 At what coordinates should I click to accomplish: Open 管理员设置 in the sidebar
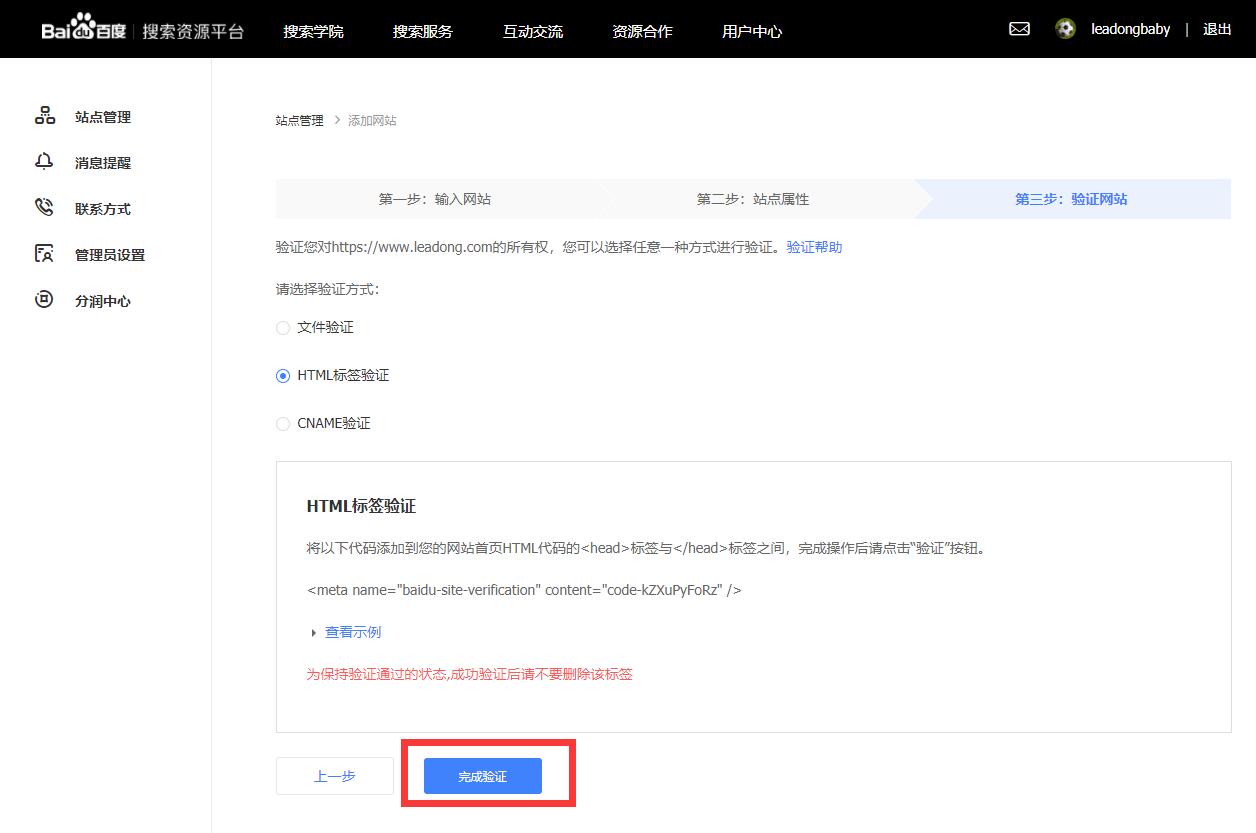click(45, 253)
